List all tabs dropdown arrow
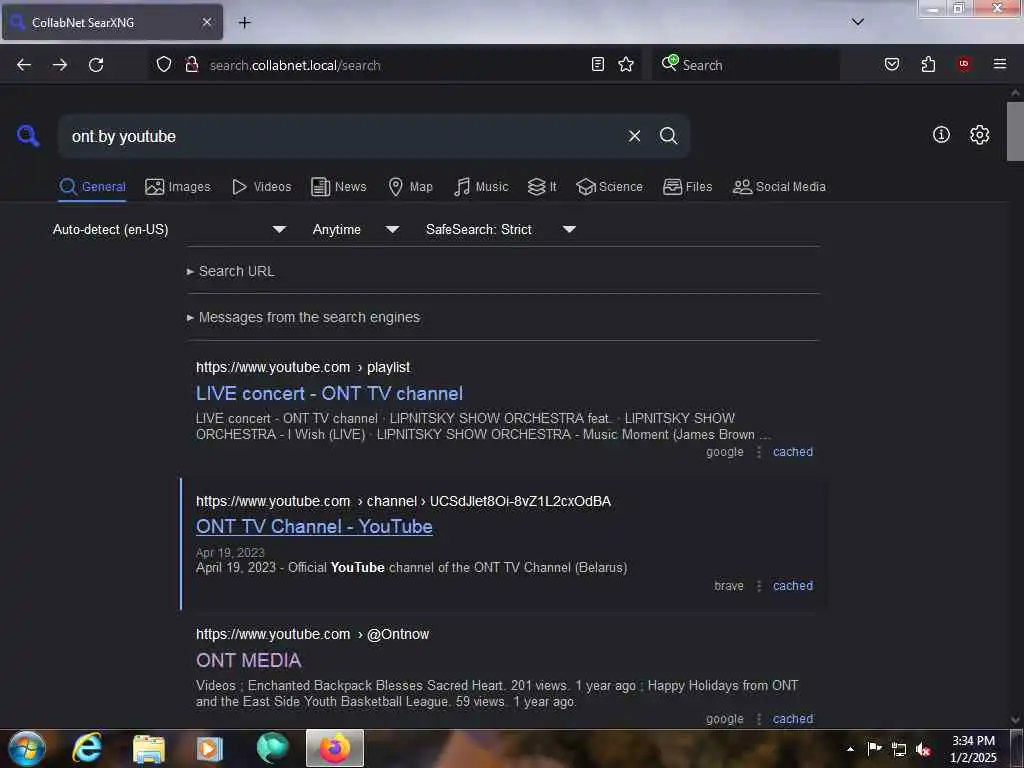This screenshot has height=768, width=1024. point(858,22)
